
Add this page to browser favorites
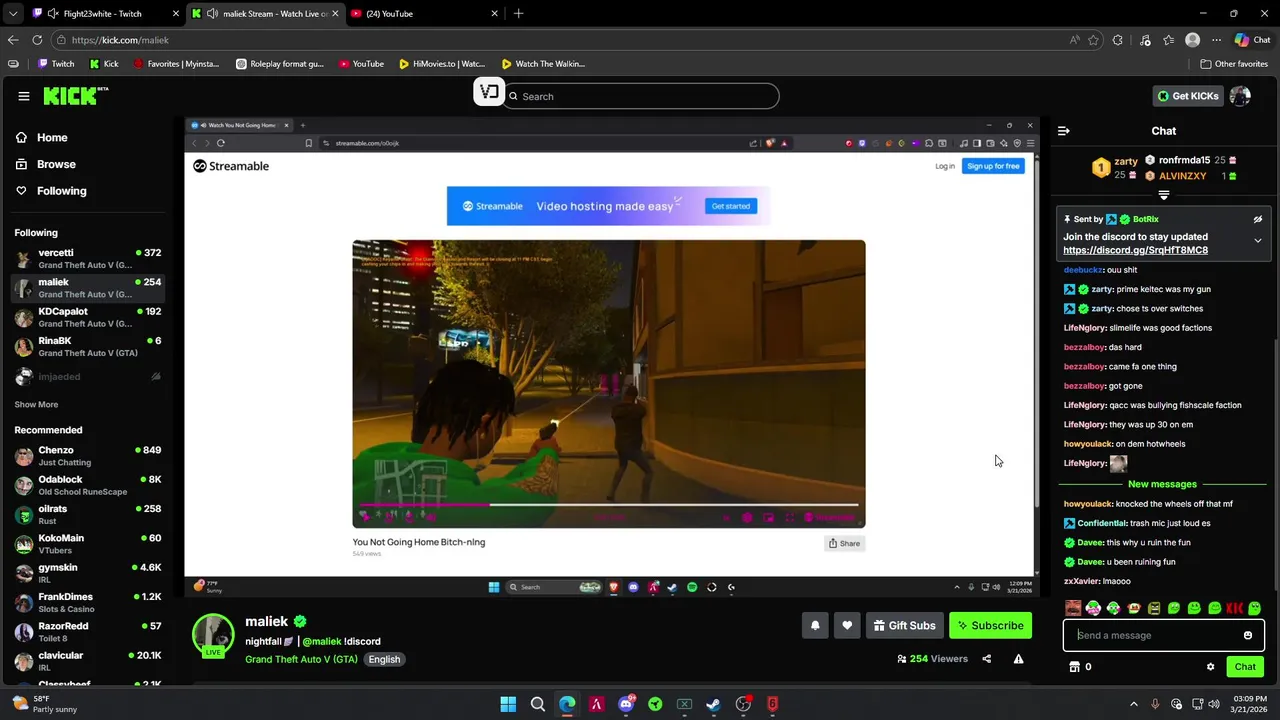1093,40
